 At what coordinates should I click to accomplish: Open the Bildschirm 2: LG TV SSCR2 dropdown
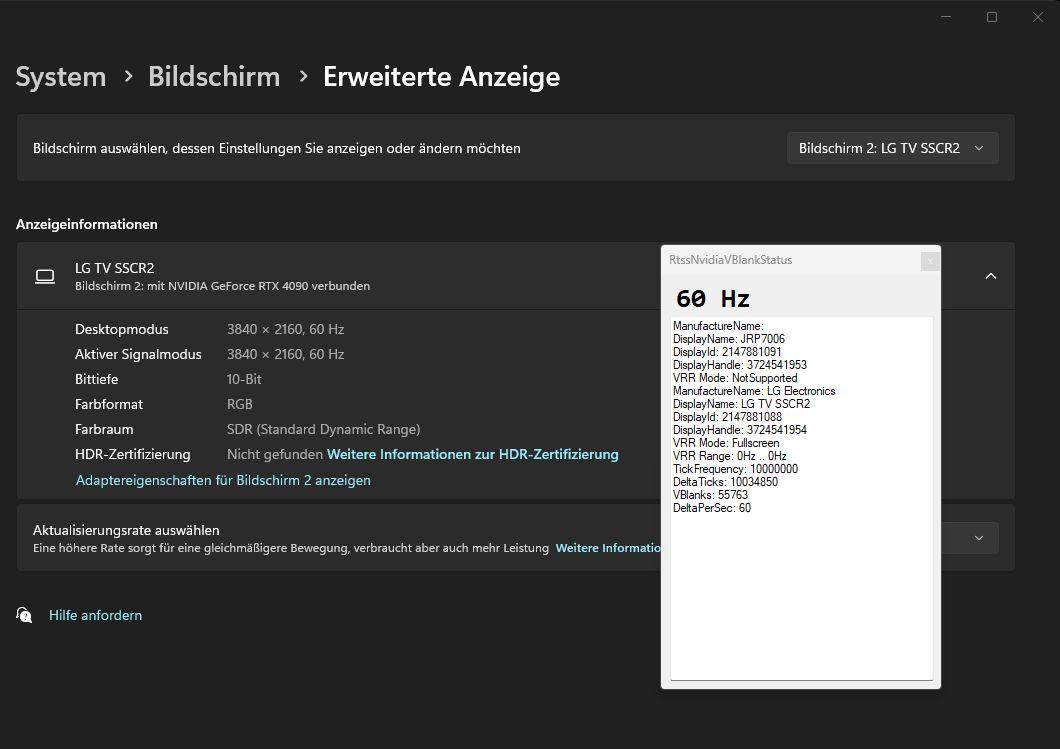click(892, 148)
